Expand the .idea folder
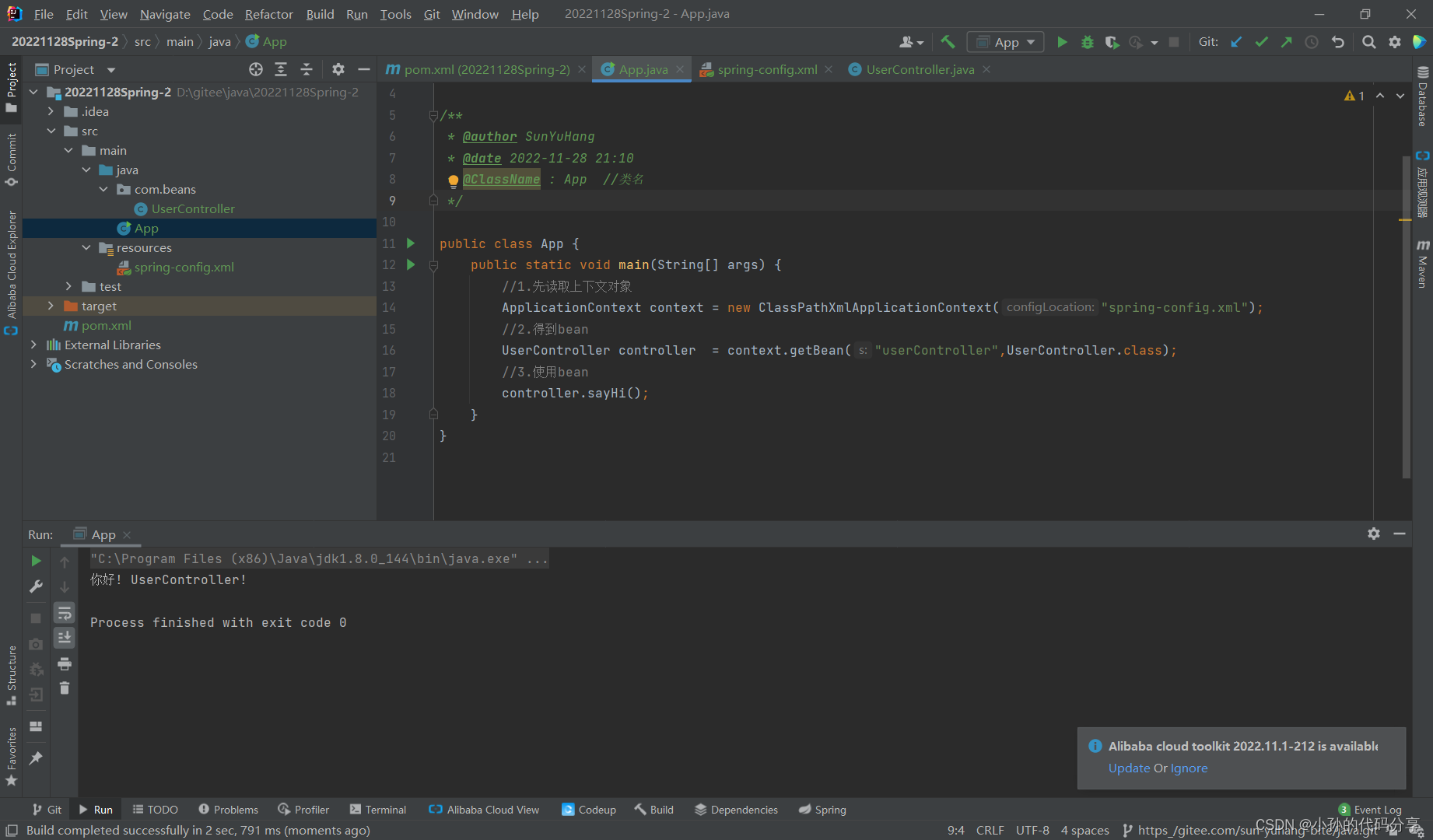The height and width of the screenshot is (840, 1433). tap(51, 111)
